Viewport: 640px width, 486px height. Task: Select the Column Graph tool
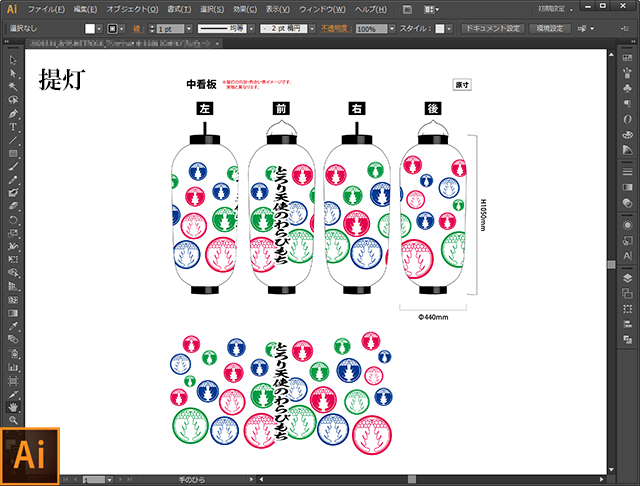[13, 367]
